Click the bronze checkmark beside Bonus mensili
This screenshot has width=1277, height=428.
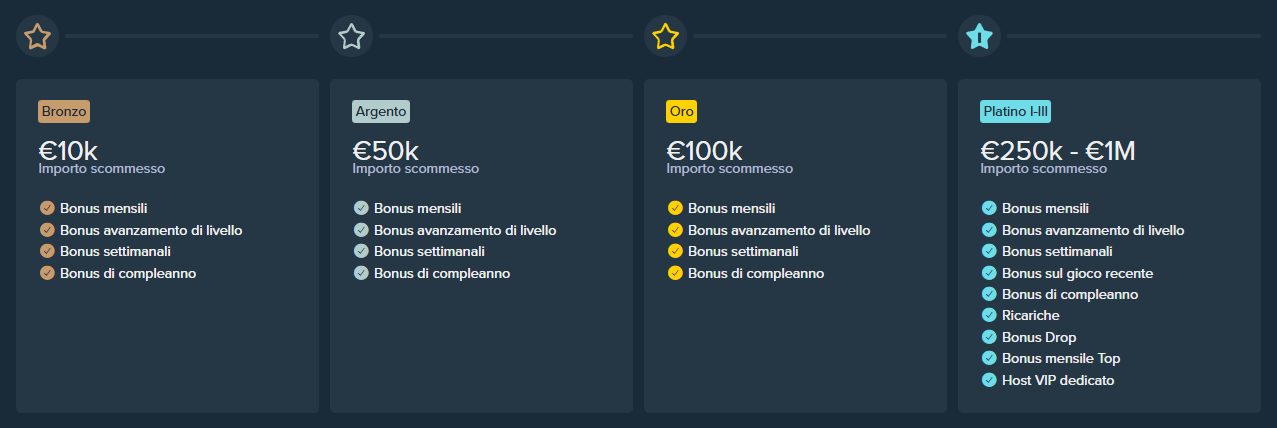[x=47, y=209]
